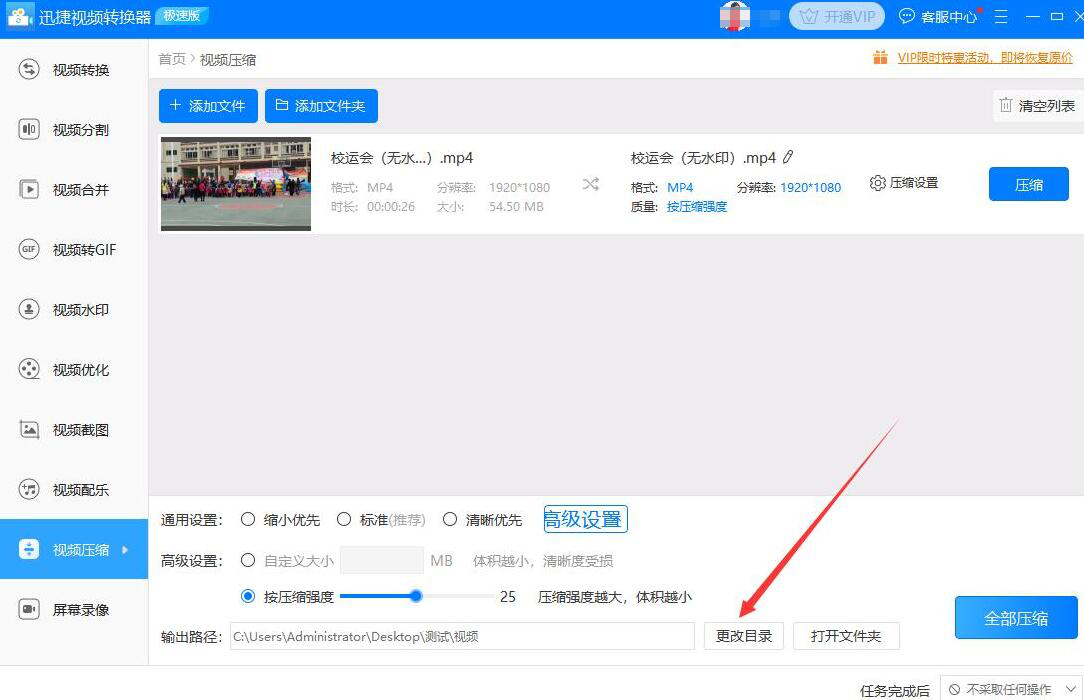1084x700 pixels.
Task: Click 清空列表 button
Action: 1038,106
